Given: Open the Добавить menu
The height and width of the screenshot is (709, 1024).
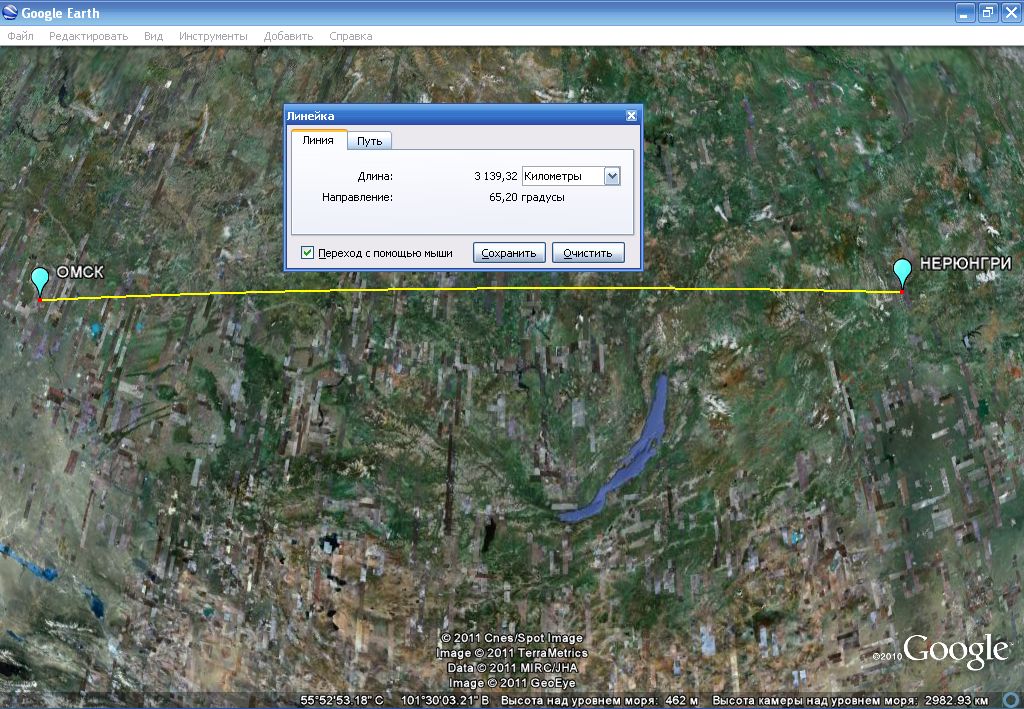Looking at the screenshot, I should tap(288, 36).
